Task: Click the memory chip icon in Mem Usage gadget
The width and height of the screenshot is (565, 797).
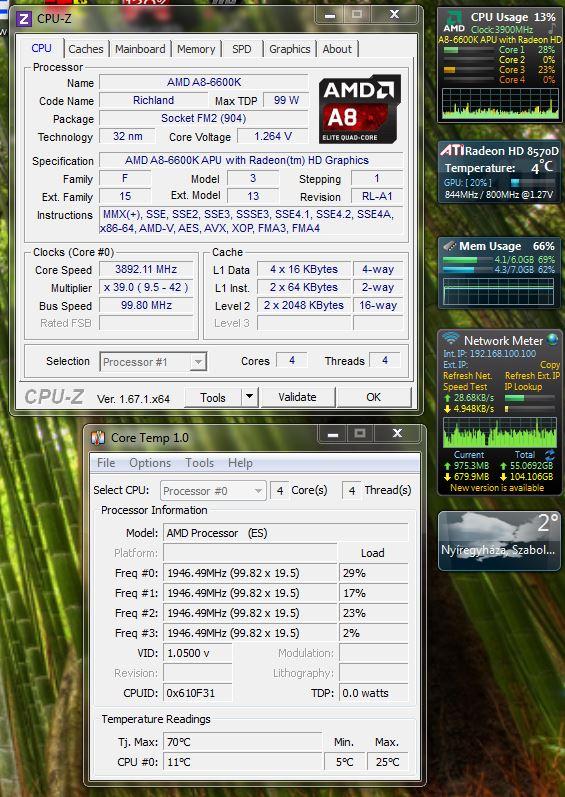Action: (x=450, y=246)
